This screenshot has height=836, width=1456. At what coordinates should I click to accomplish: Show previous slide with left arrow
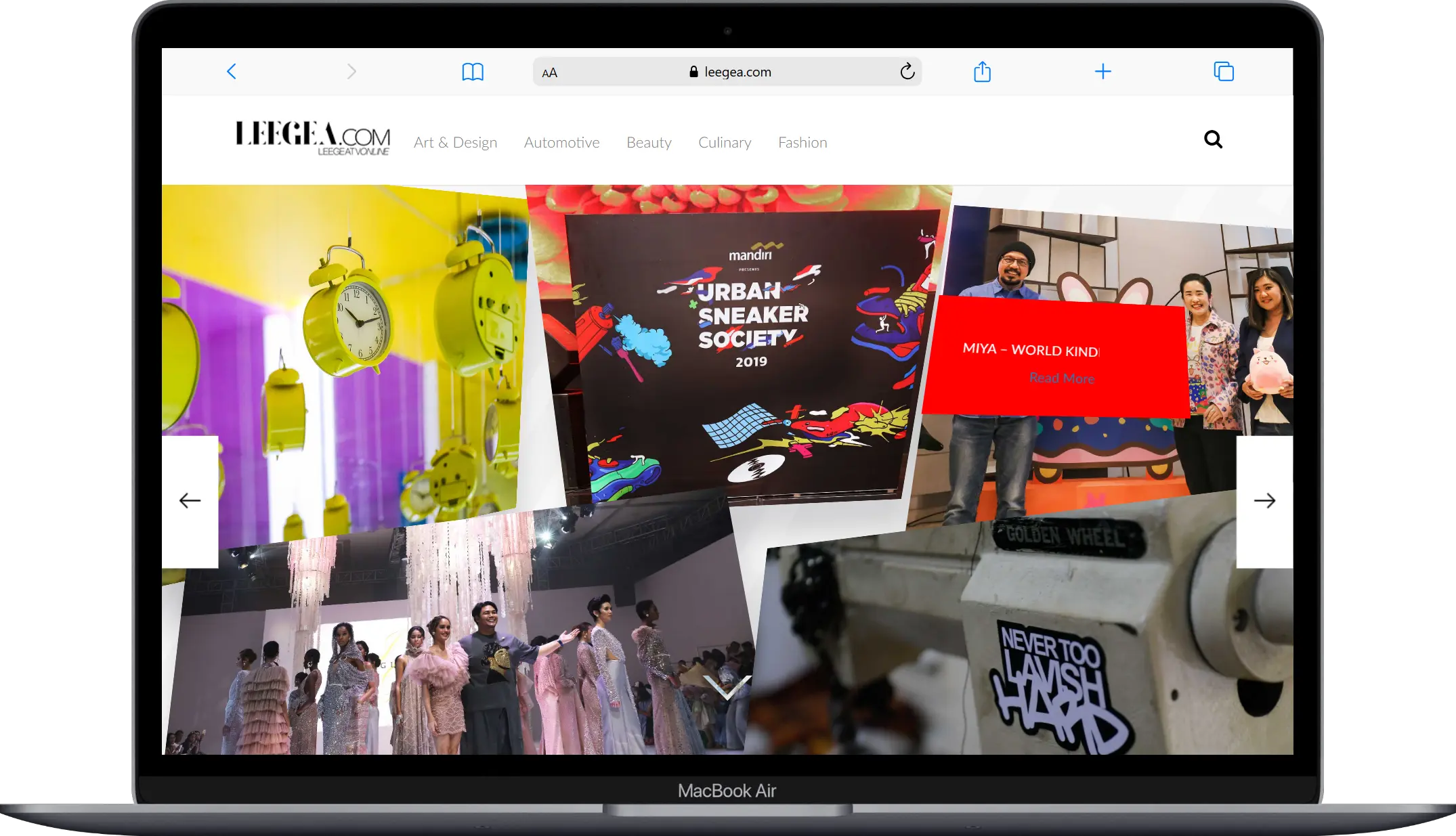190,501
